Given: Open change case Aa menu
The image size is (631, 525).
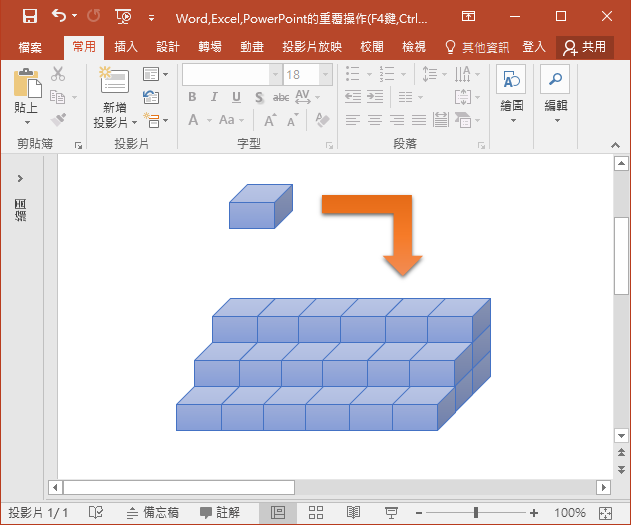Looking at the screenshot, I should pyautogui.click(x=231, y=120).
